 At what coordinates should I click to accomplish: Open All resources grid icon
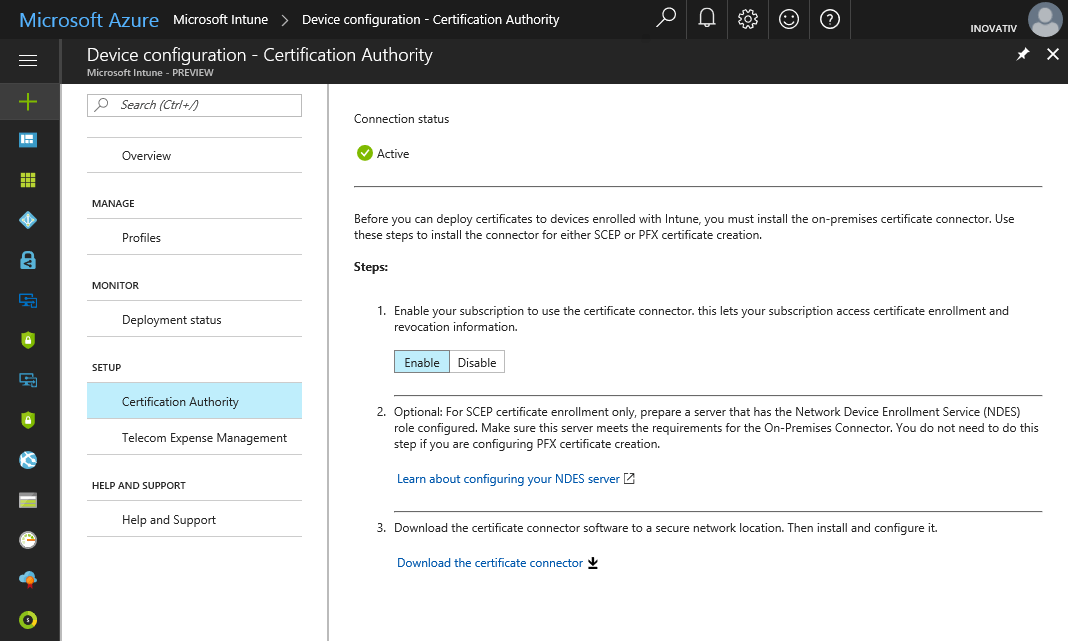click(x=28, y=180)
